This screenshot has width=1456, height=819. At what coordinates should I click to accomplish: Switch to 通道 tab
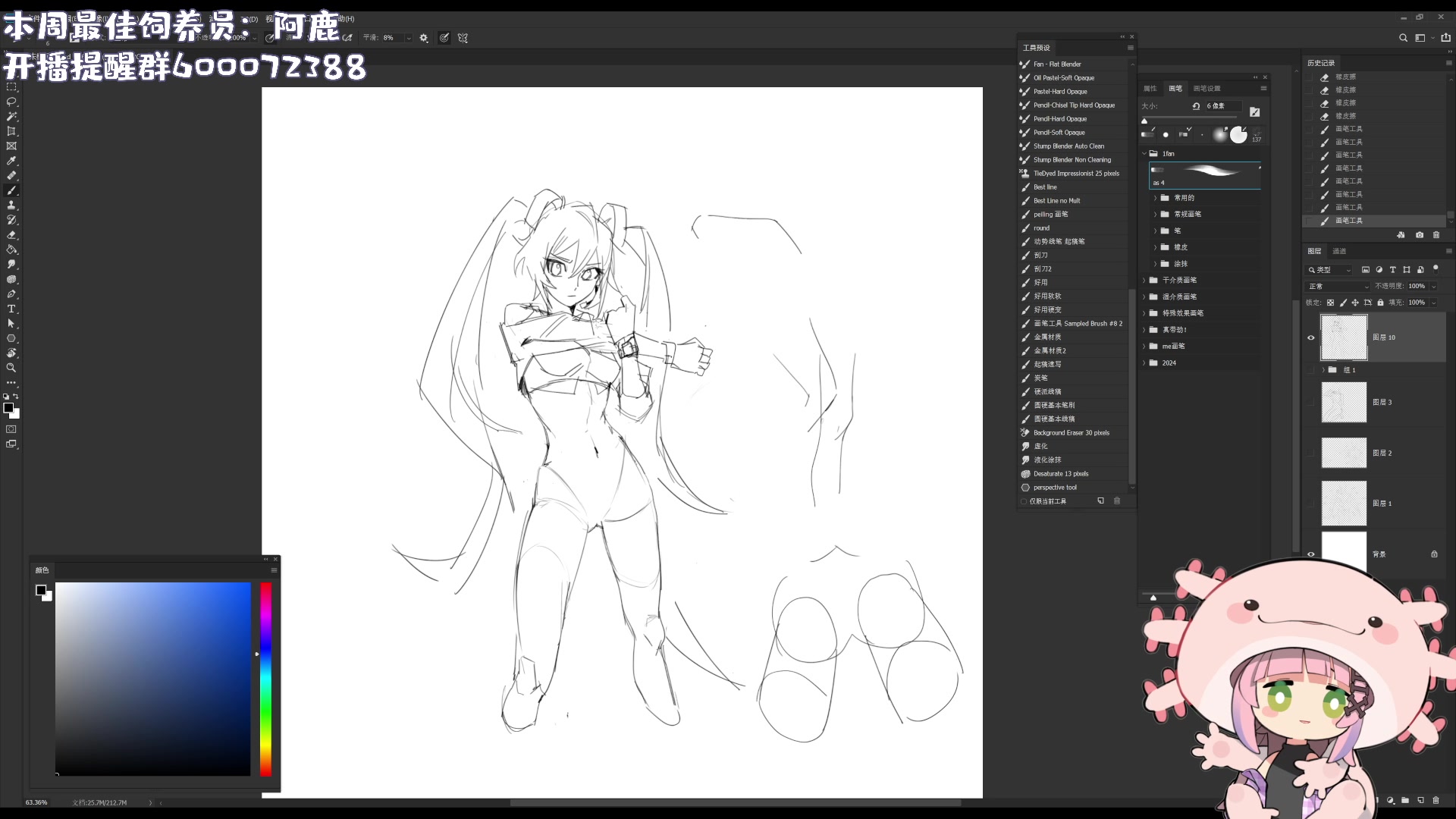pyautogui.click(x=1339, y=251)
